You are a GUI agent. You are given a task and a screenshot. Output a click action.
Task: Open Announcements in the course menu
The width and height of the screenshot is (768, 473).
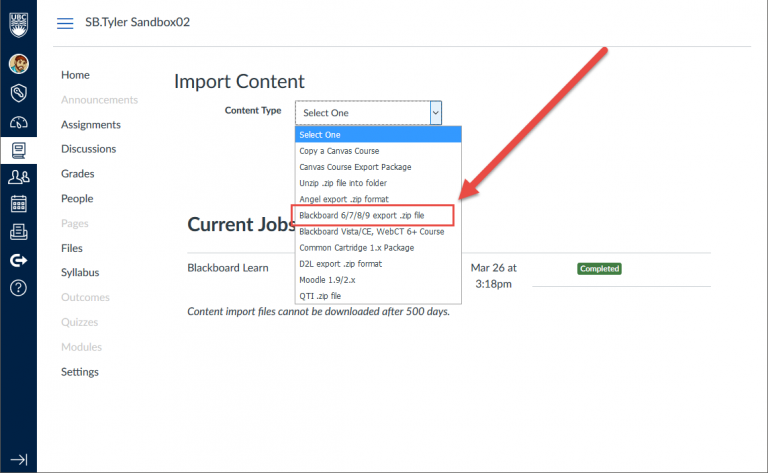99,100
